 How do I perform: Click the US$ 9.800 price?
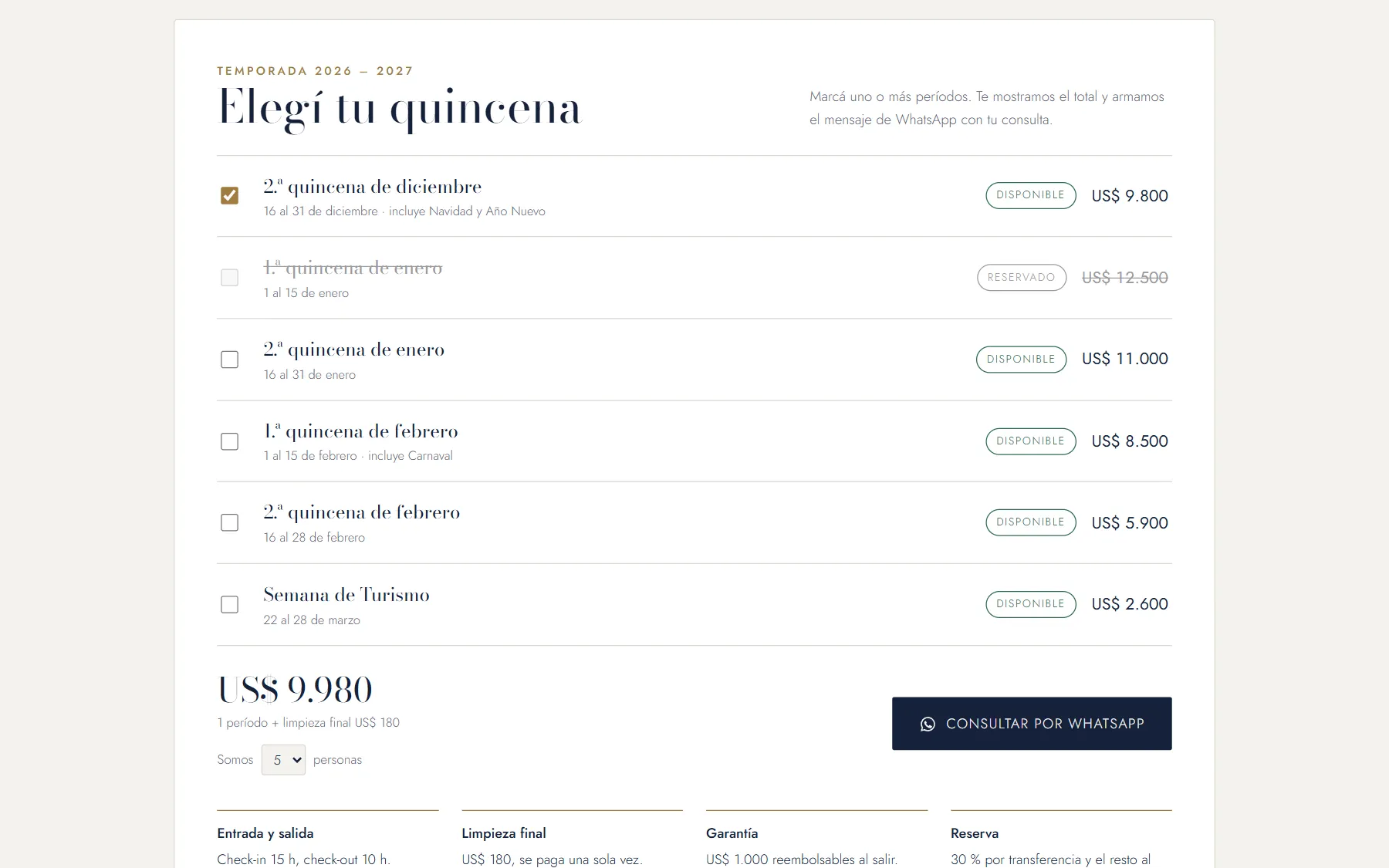(1130, 196)
